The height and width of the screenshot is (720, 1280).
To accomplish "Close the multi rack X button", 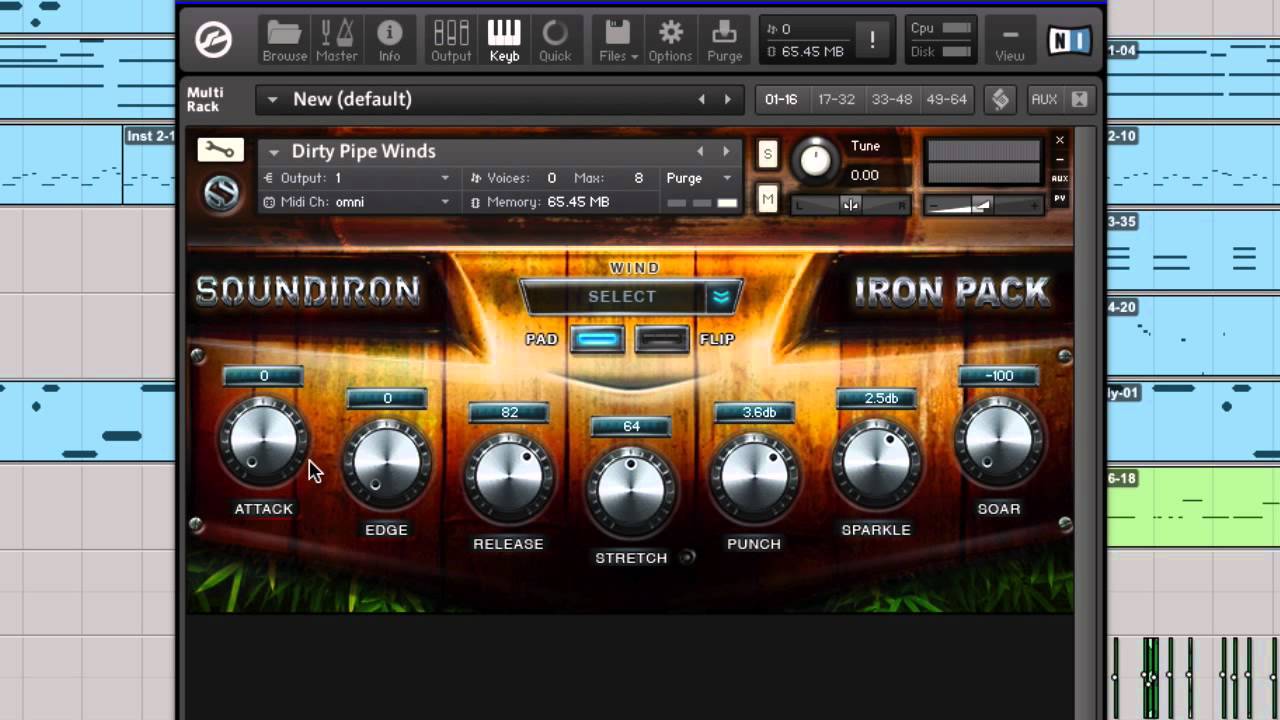I will 1079,99.
